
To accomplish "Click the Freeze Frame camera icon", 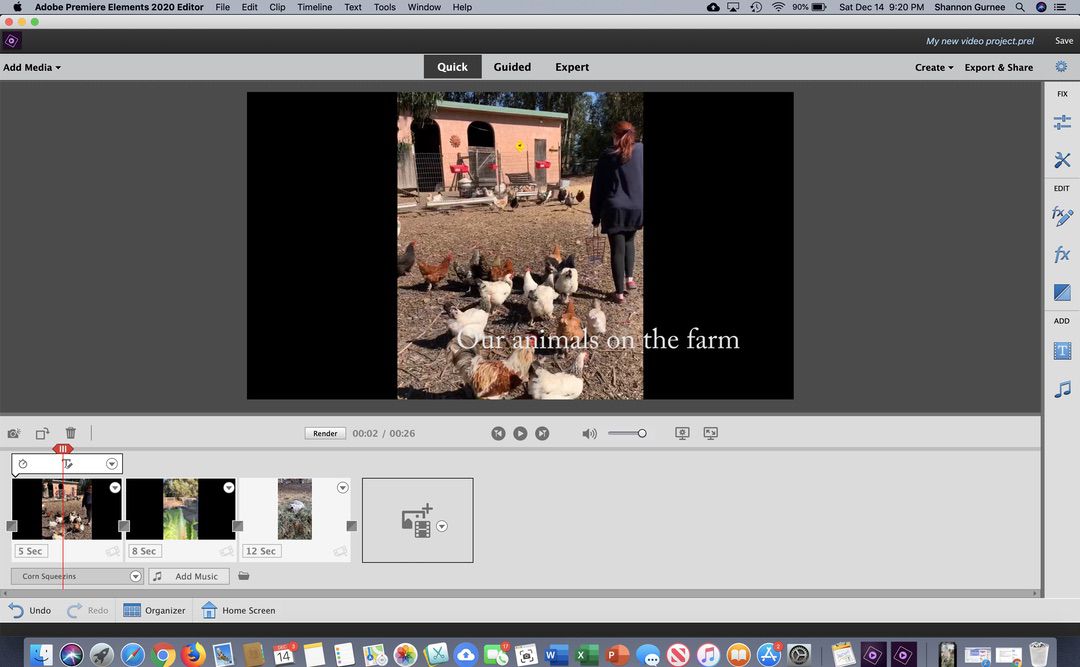I will click(x=13, y=434).
